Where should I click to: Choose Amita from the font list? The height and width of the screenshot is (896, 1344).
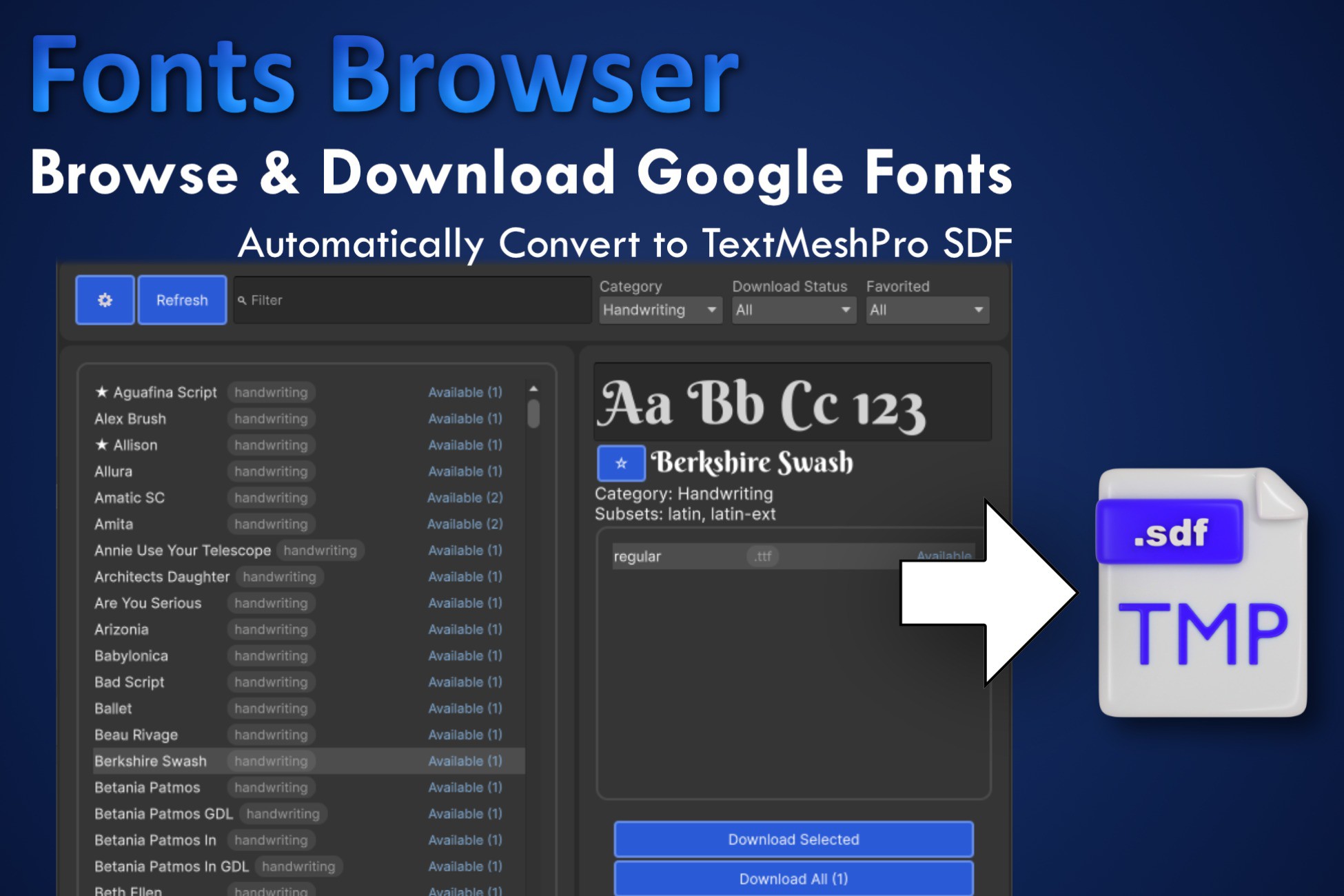309,524
